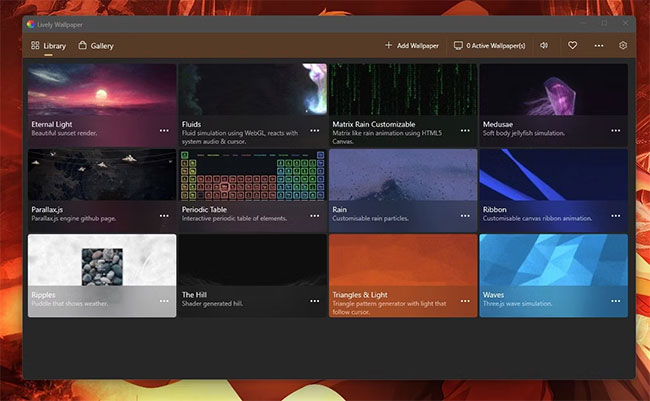Select the Periodic Table thumbnail
Image resolution: width=650 pixels, height=401 pixels.
click(252, 175)
